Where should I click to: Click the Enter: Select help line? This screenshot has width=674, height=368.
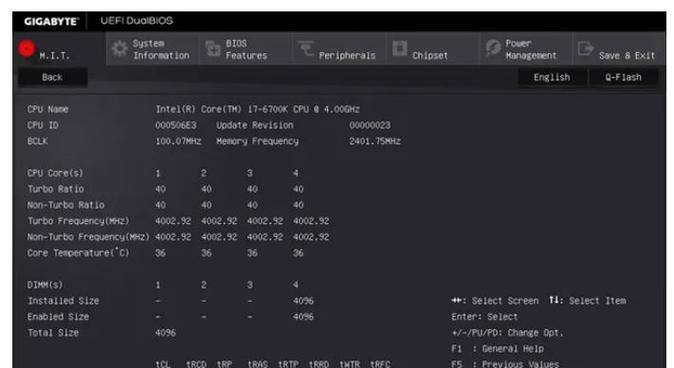coord(484,316)
